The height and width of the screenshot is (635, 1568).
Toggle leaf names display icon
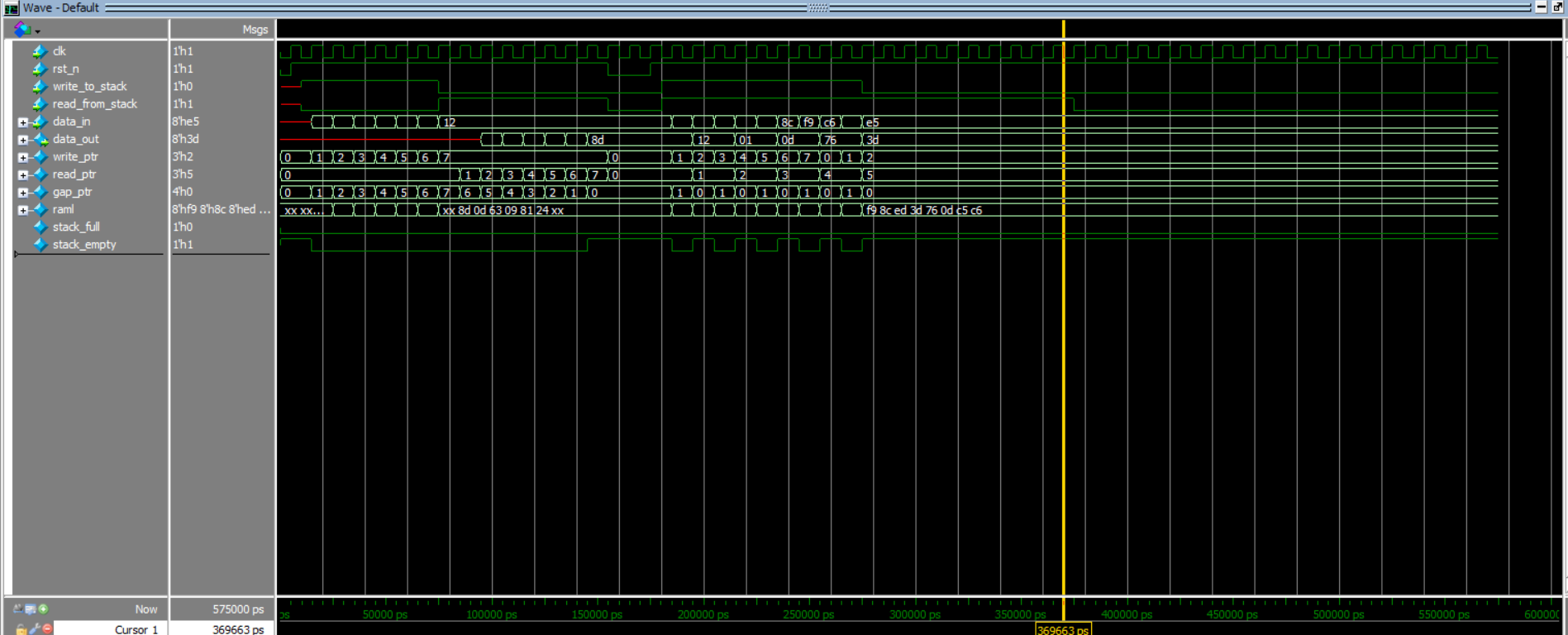[x=17, y=609]
